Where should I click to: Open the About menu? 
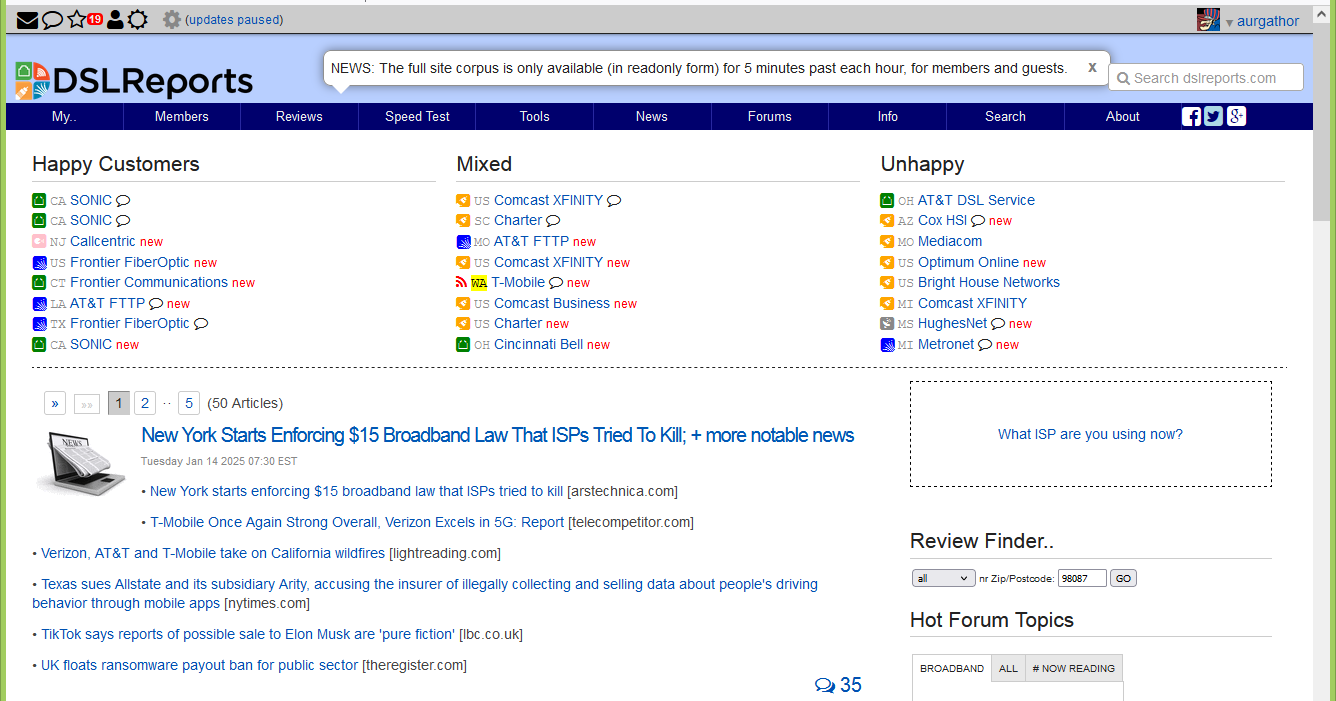click(1123, 116)
